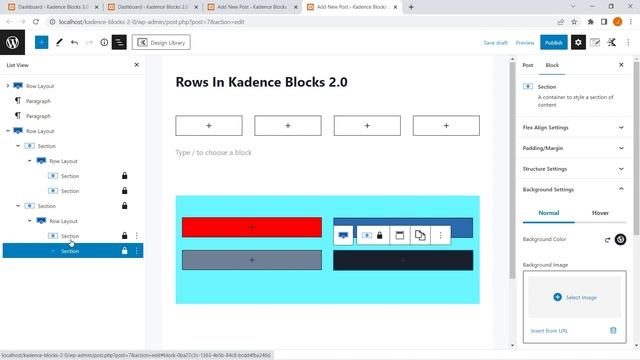Viewport: 640px width, 360px height.
Task: Click the post title Rows In Kadence Blocks 2.0
Action: pos(261,82)
